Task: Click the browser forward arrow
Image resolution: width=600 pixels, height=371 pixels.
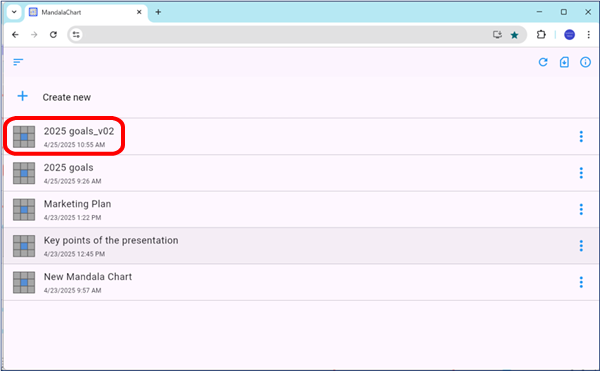Action: [34, 35]
